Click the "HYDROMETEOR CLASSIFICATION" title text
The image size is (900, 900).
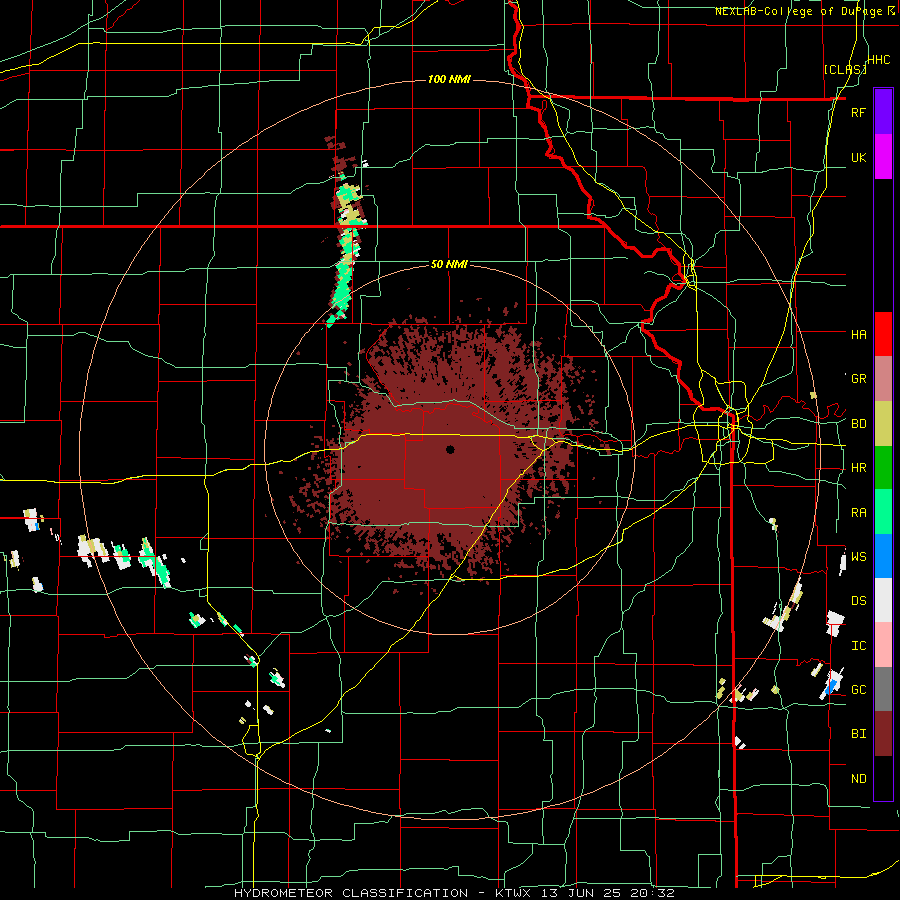pos(351,893)
